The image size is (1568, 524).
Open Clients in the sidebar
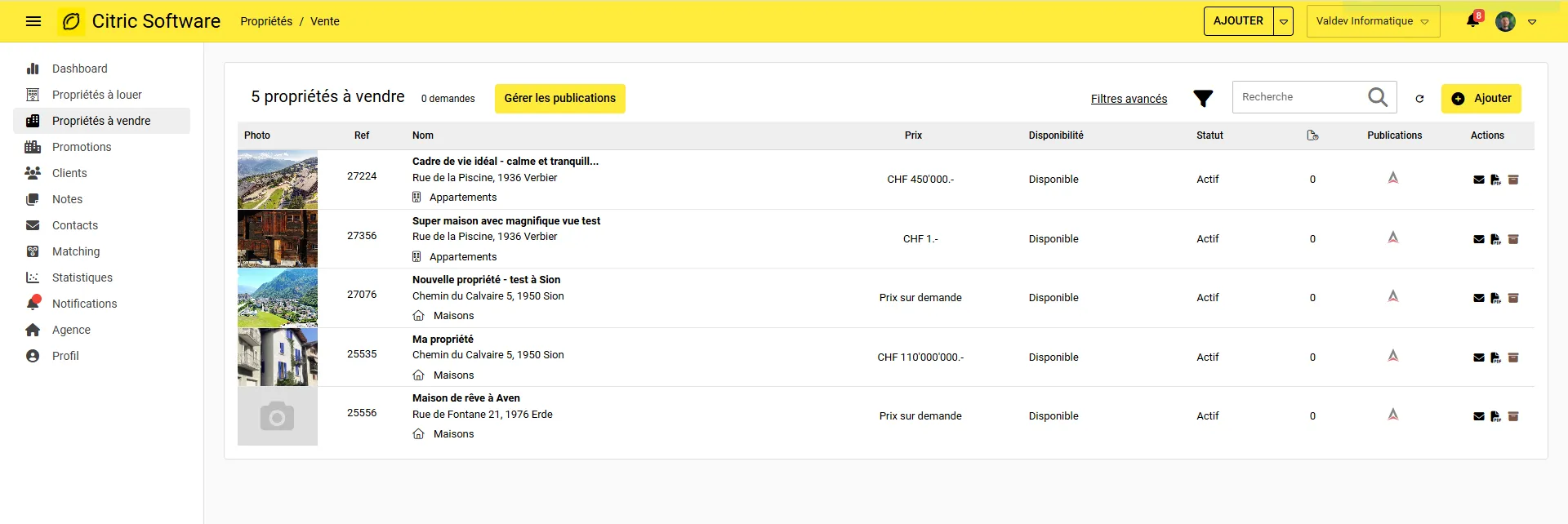pos(102,173)
